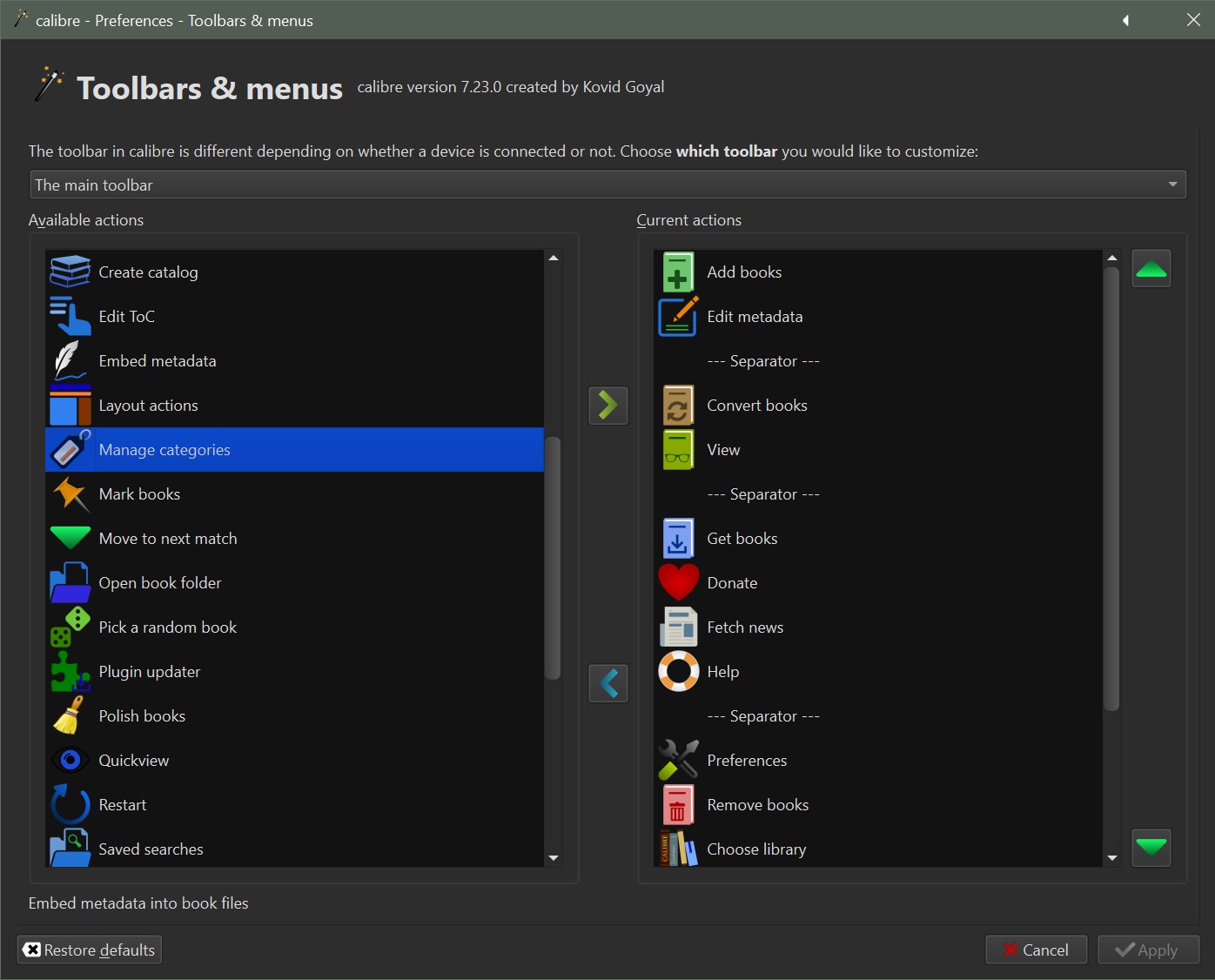1215x980 pixels.
Task: Select 'Plugin updater' text label
Action: pos(150,672)
